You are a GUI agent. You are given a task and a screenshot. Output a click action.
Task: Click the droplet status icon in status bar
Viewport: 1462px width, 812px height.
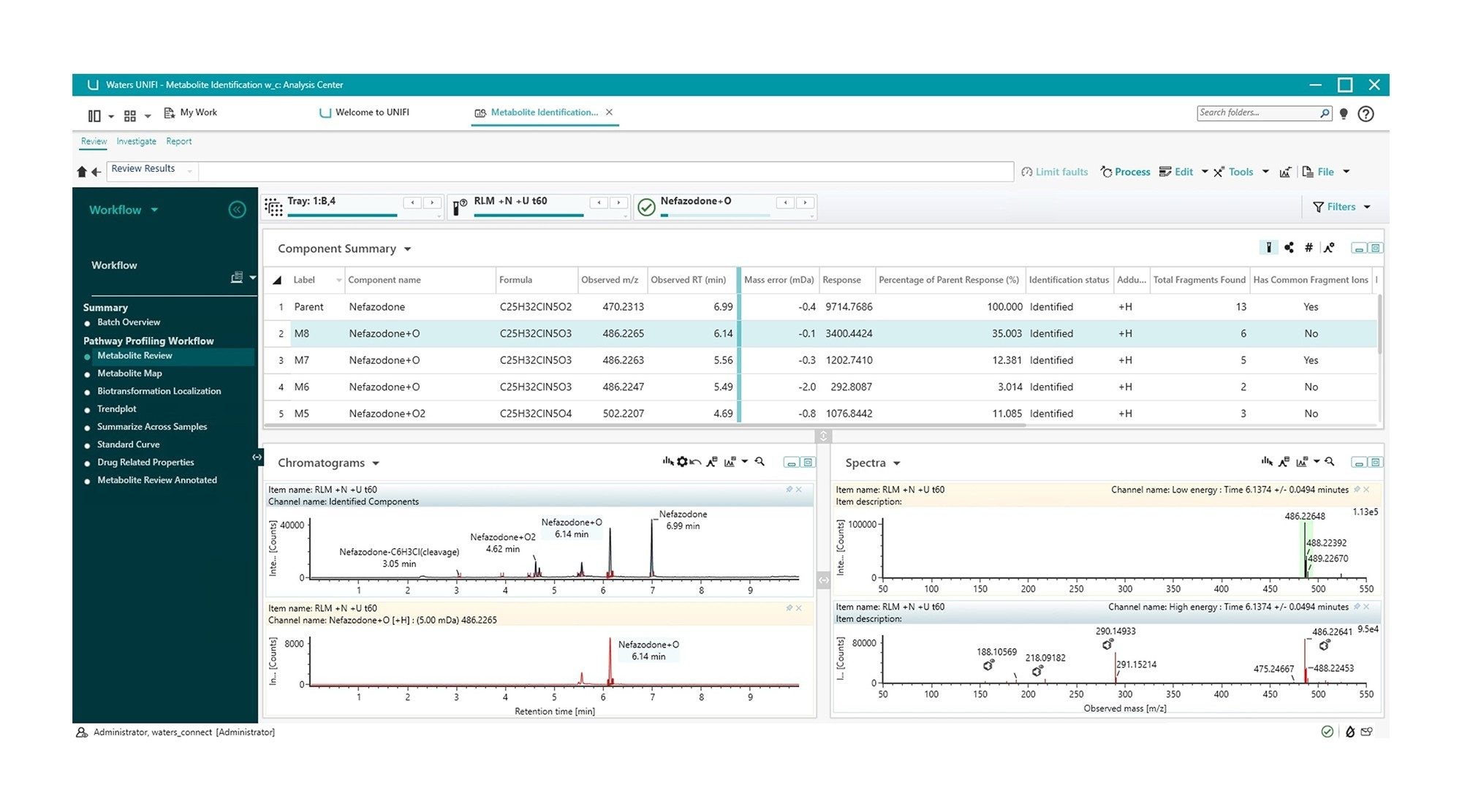[1349, 732]
